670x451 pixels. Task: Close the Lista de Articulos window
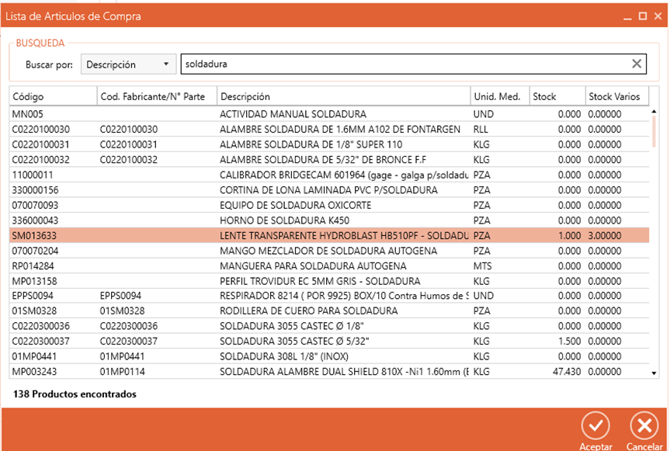tap(658, 16)
